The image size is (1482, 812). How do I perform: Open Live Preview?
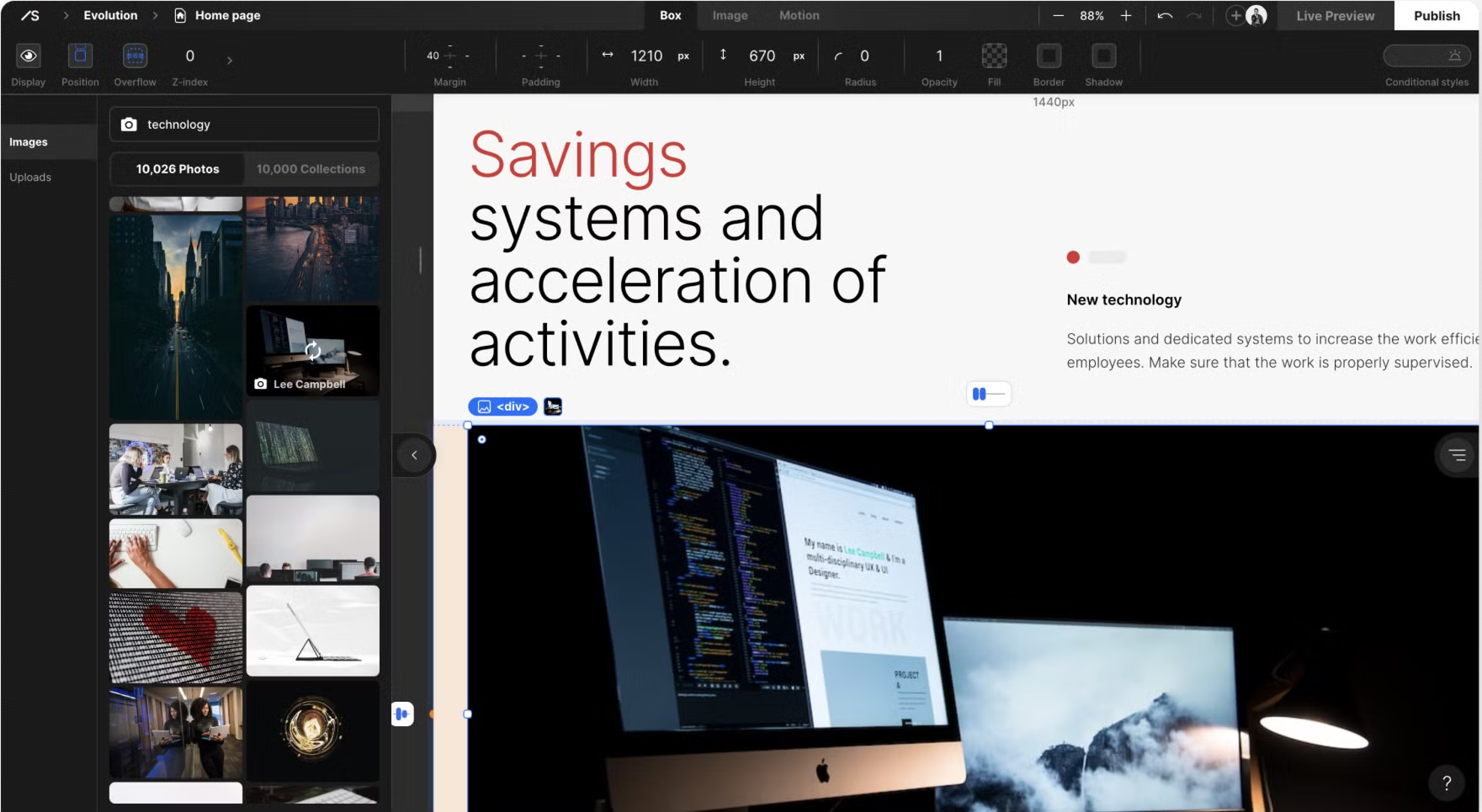(1335, 16)
